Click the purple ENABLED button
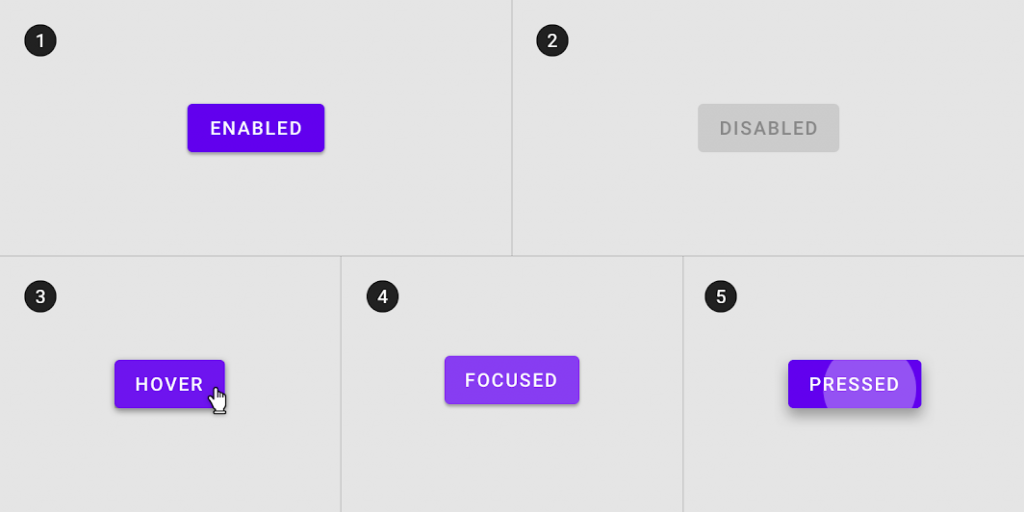The width and height of the screenshot is (1024, 512). coord(256,128)
